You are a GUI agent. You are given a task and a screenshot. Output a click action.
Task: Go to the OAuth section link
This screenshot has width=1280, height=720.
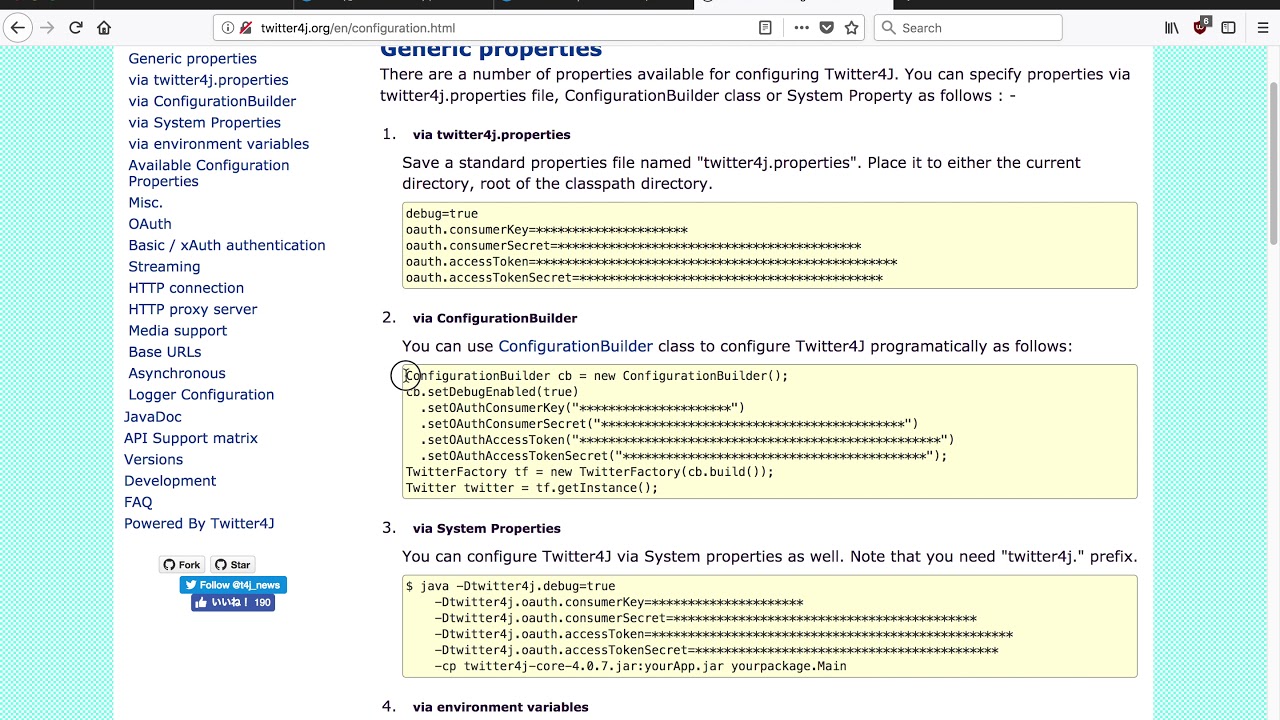pos(150,224)
